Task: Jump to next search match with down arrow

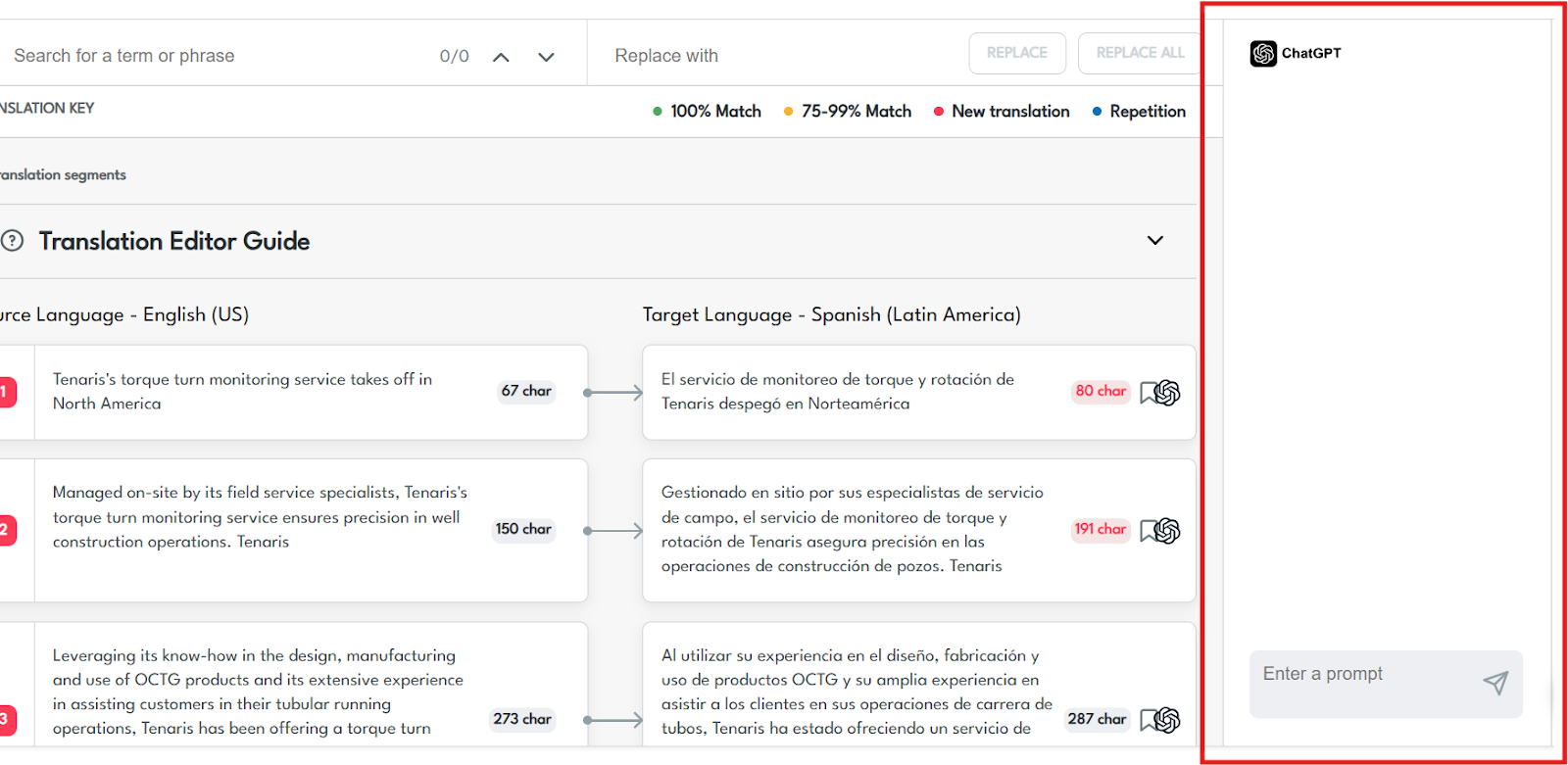Action: coord(546,57)
